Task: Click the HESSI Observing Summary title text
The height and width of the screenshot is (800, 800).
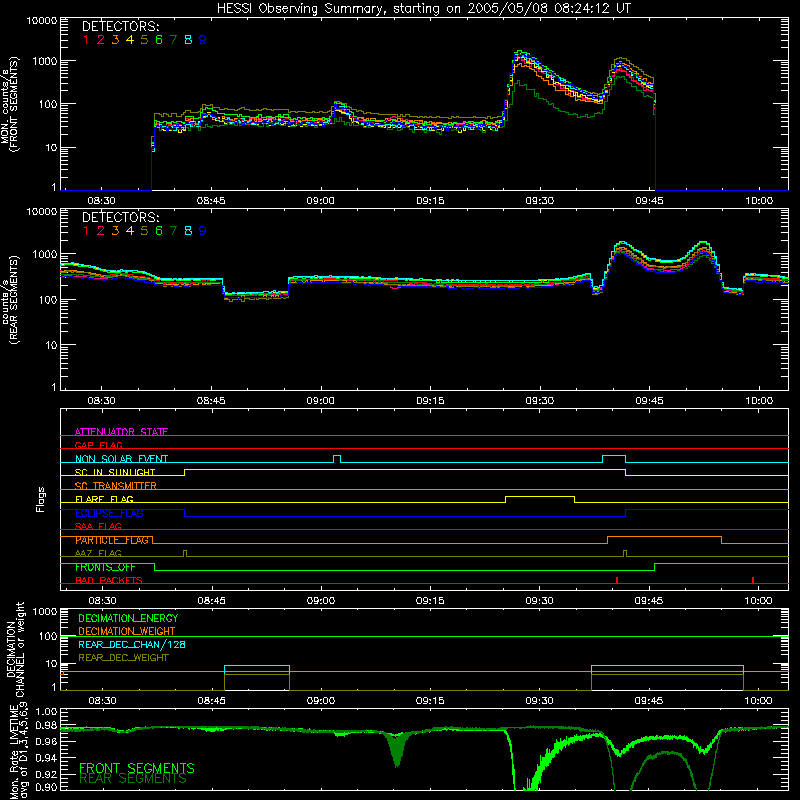Action: [x=424, y=8]
